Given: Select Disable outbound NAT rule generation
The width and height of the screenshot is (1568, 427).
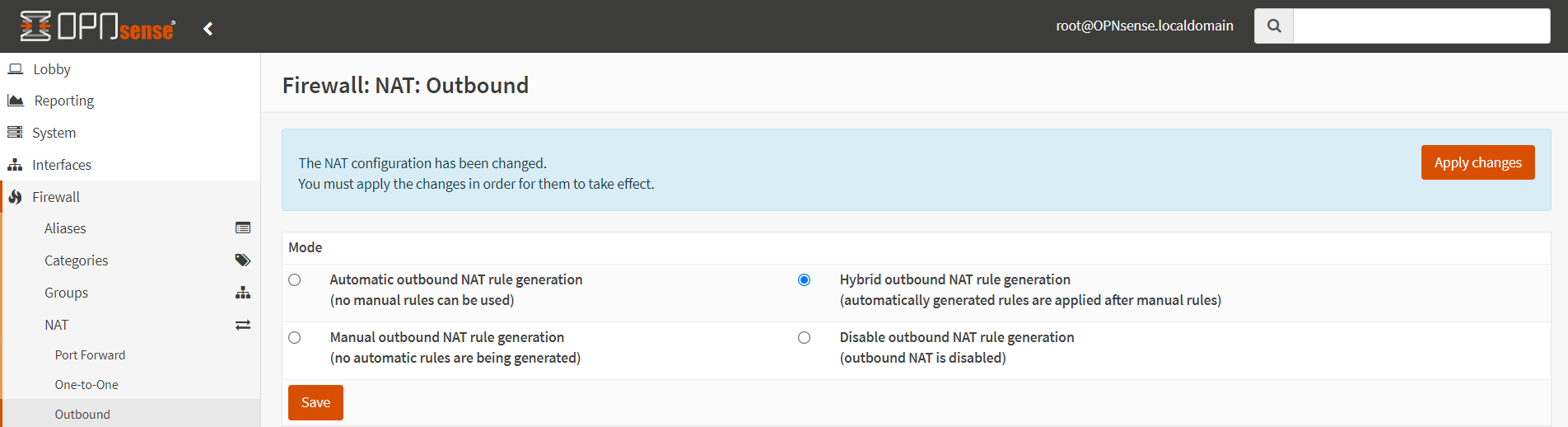Looking at the screenshot, I should tap(804, 338).
